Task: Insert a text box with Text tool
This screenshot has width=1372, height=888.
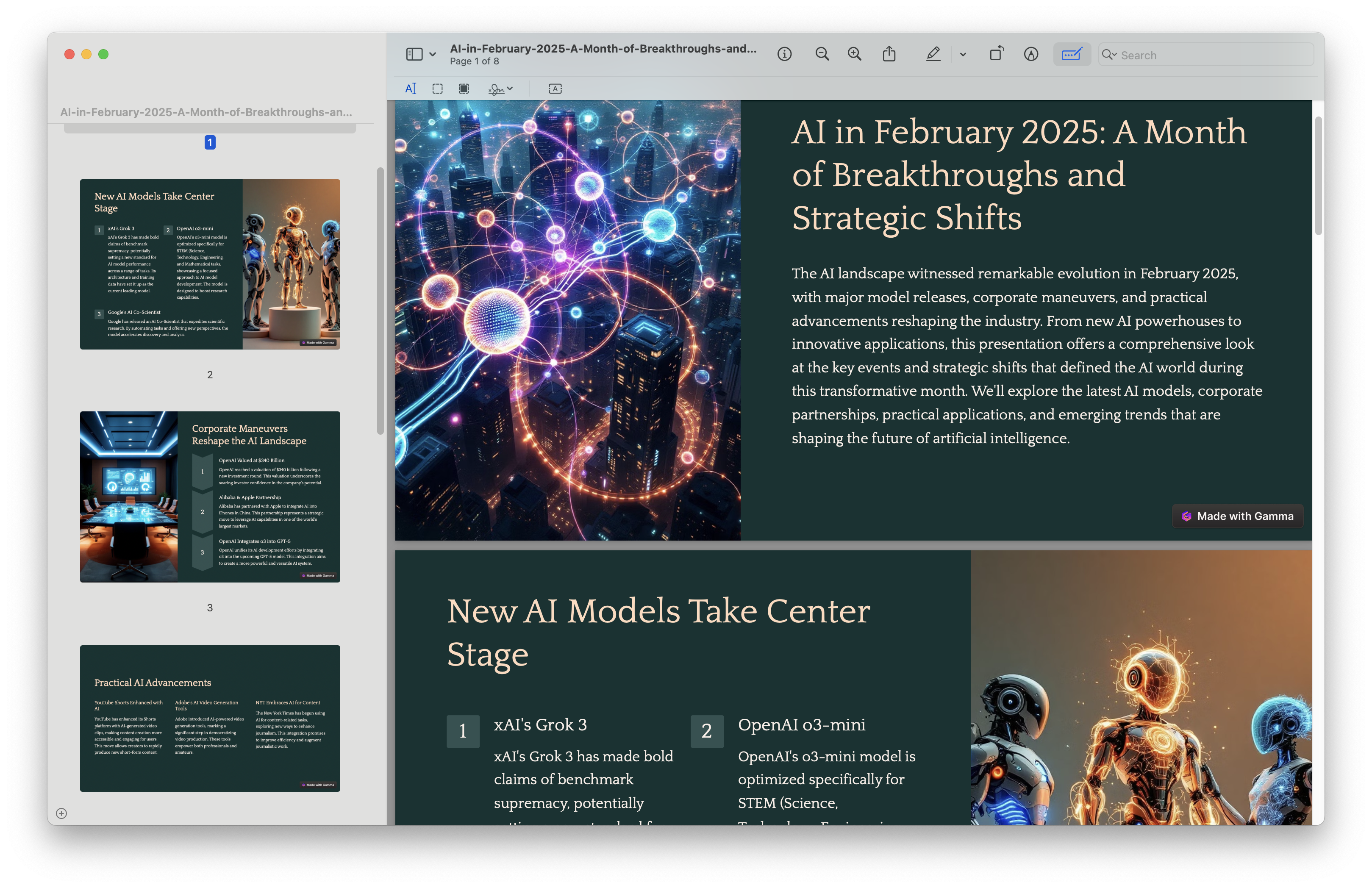Action: (555, 89)
